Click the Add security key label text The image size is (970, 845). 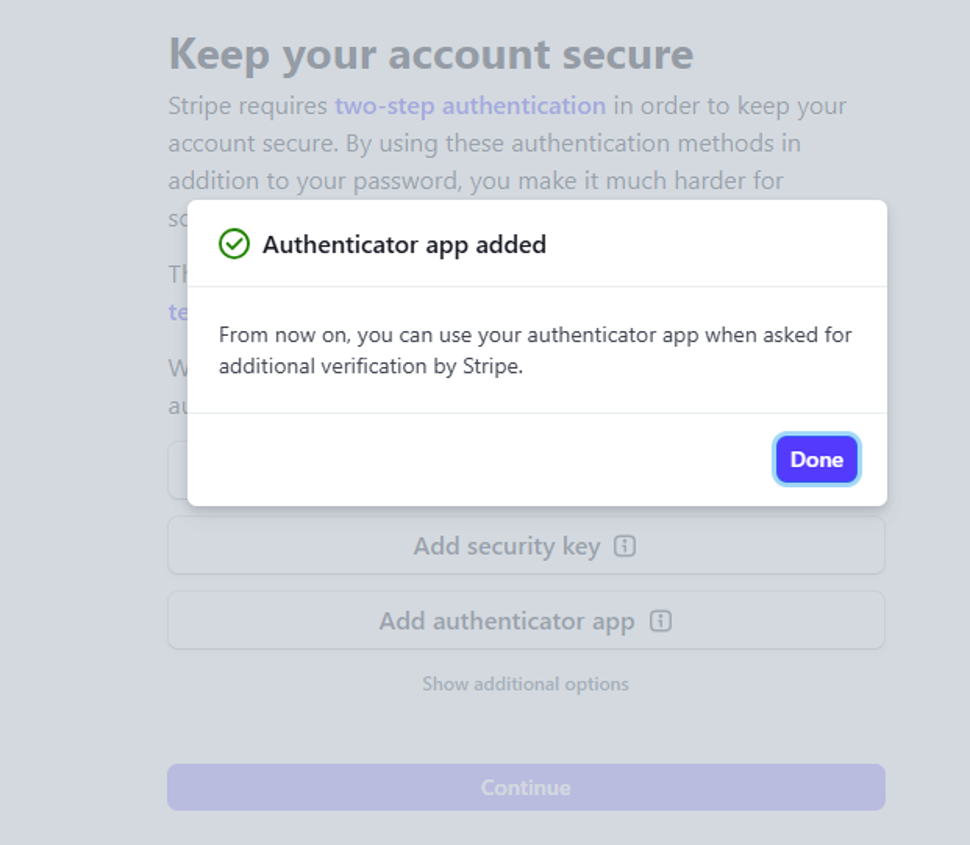(x=507, y=546)
